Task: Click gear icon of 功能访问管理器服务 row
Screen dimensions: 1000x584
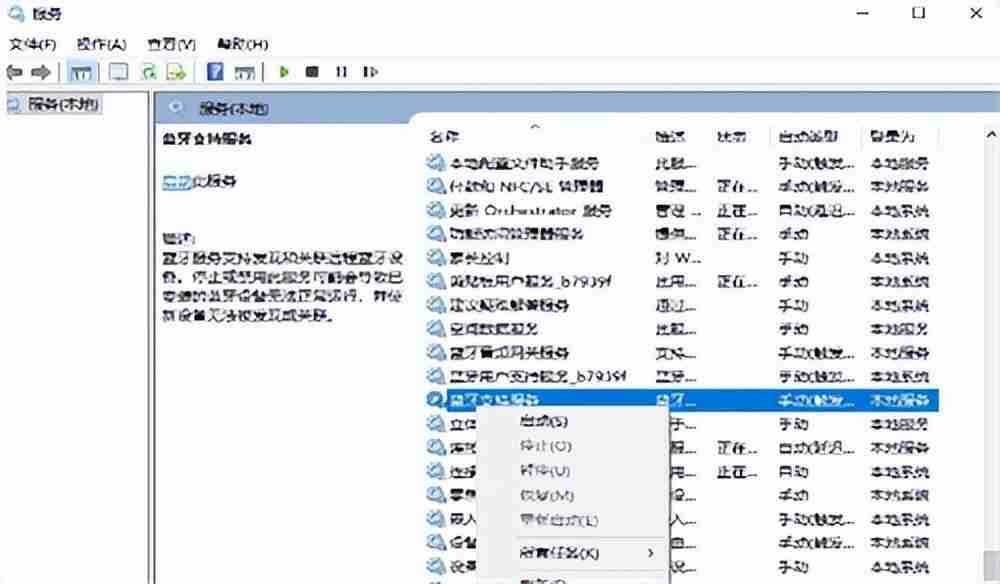Action: pos(436,233)
